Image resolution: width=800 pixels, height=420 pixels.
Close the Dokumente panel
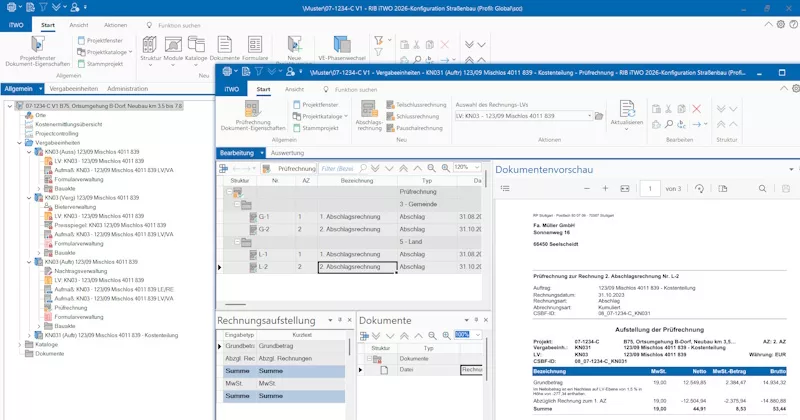[x=486, y=320]
